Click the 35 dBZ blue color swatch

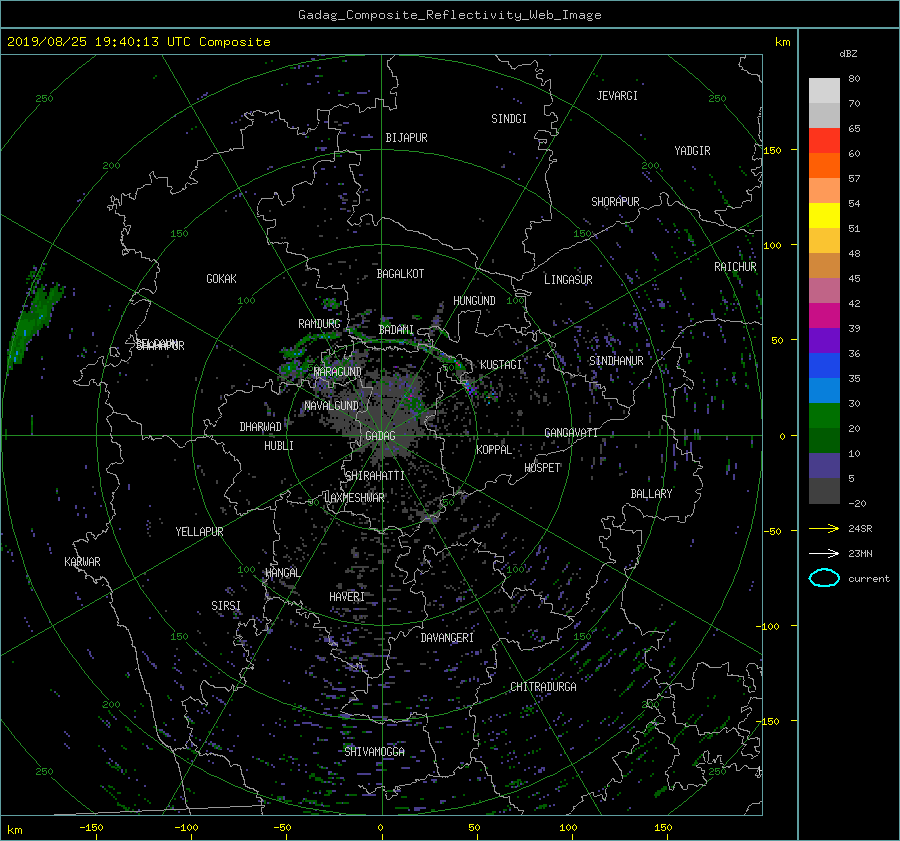[x=824, y=365]
